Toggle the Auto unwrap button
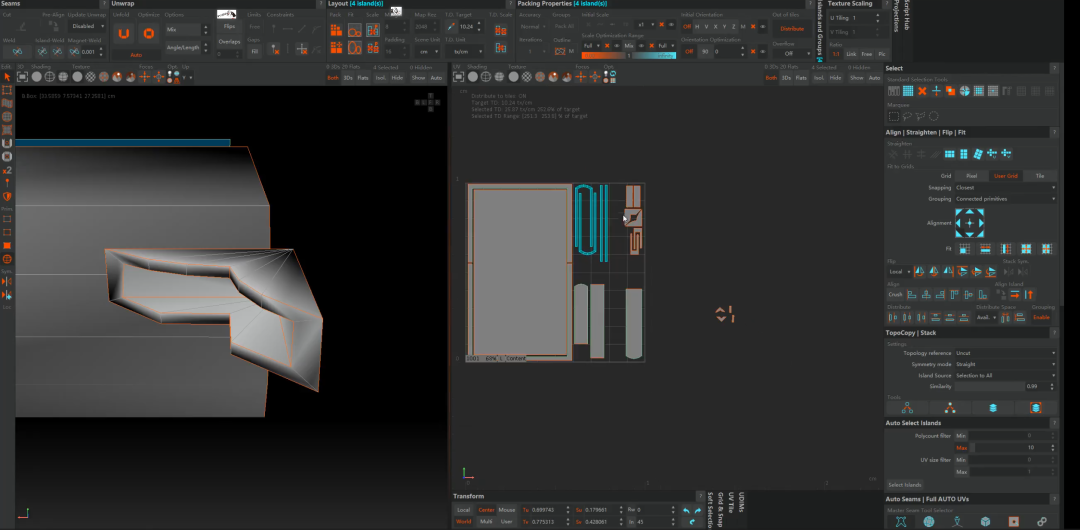Viewport: 1080px width, 530px height. [136, 55]
